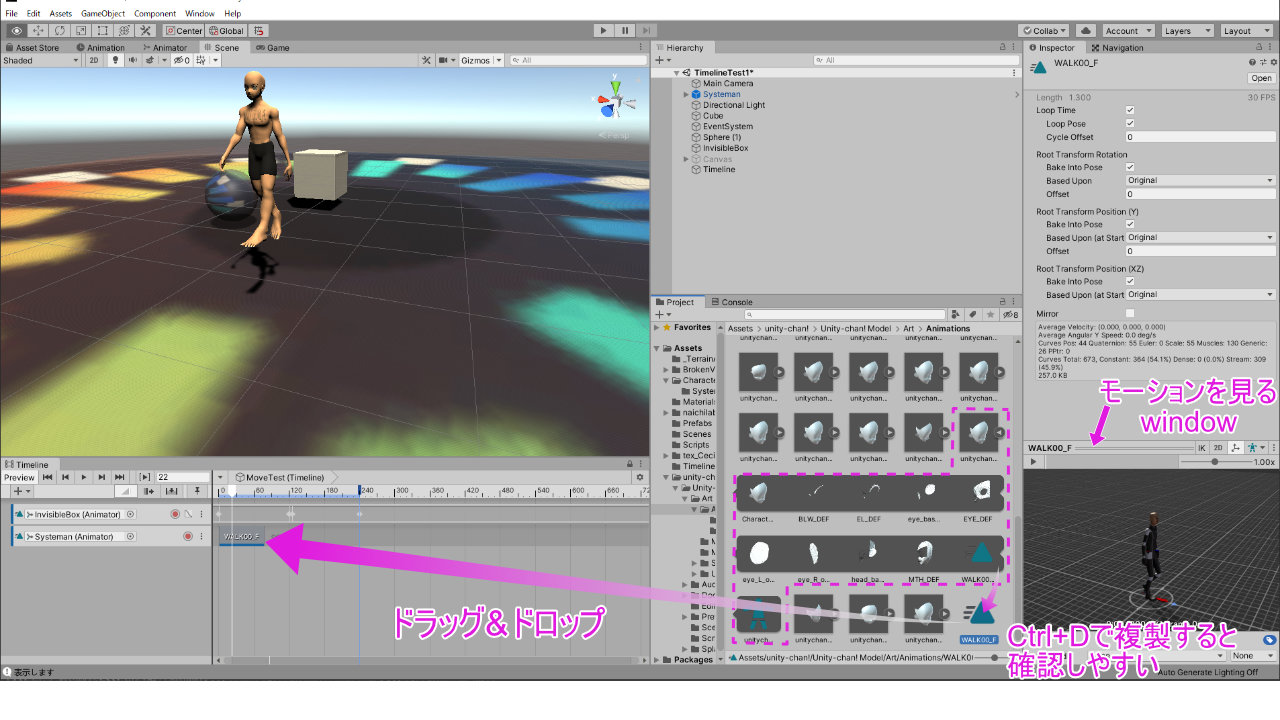Click Project search by type icon
This screenshot has height=720, width=1280.
click(955, 314)
